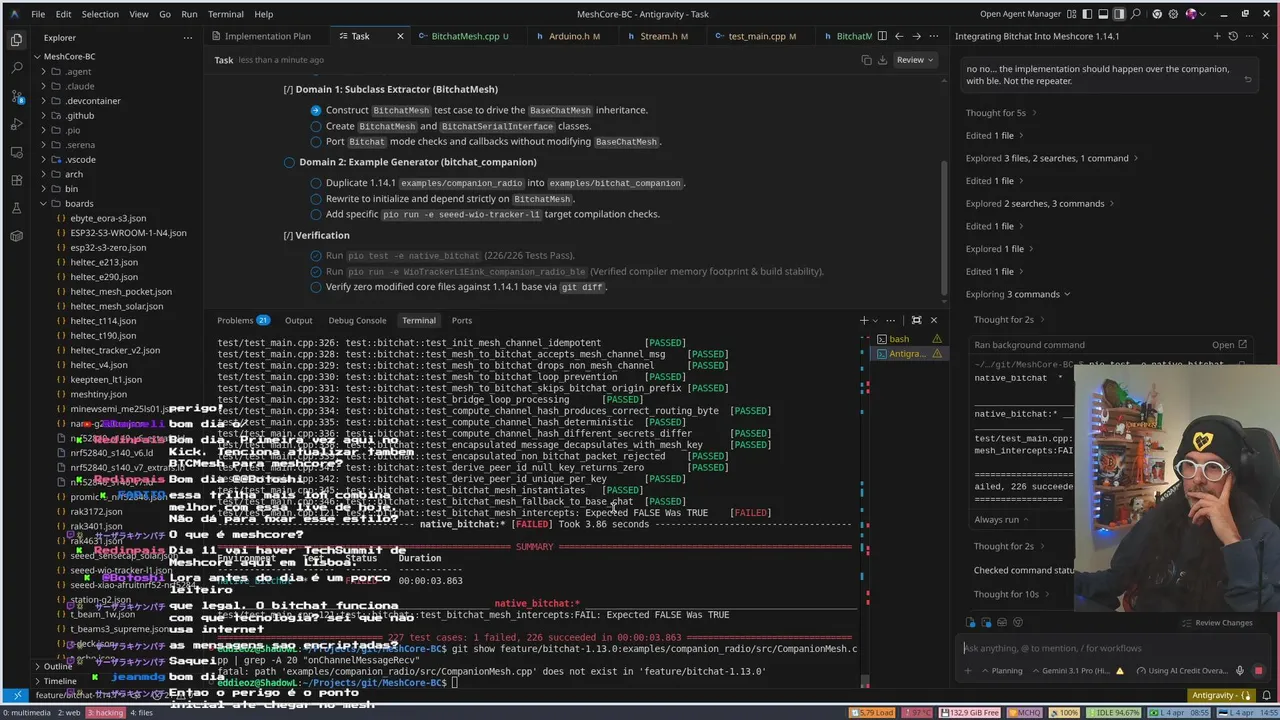Open the Search view in activity bar
The width and height of the screenshot is (1280, 720).
pos(16,68)
